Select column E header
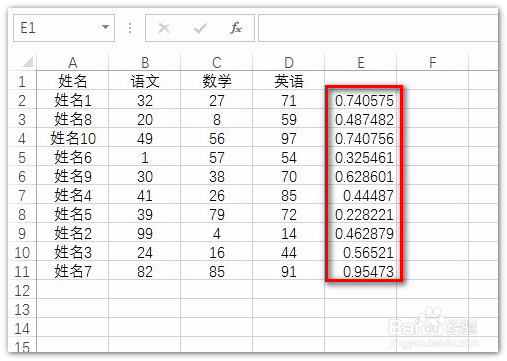This screenshot has height=361, width=507. click(360, 62)
